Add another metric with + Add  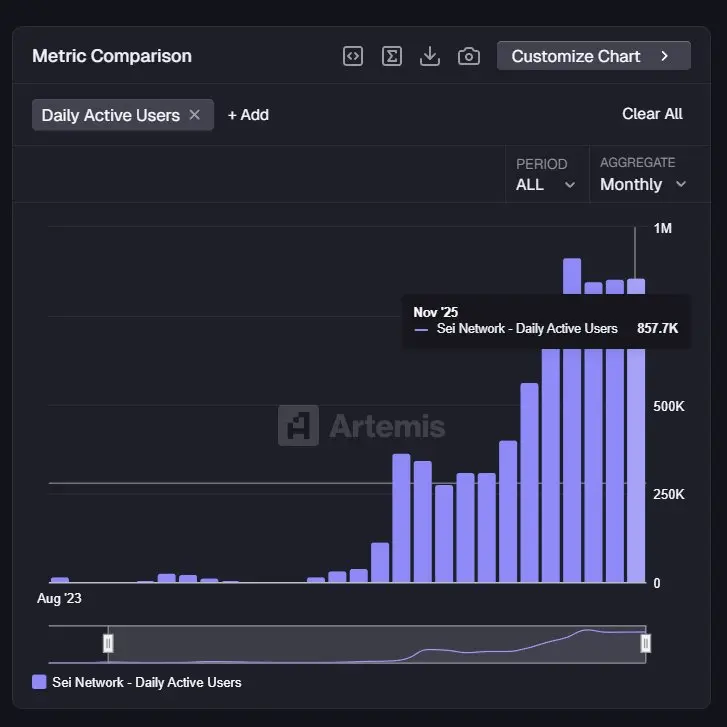(x=248, y=115)
